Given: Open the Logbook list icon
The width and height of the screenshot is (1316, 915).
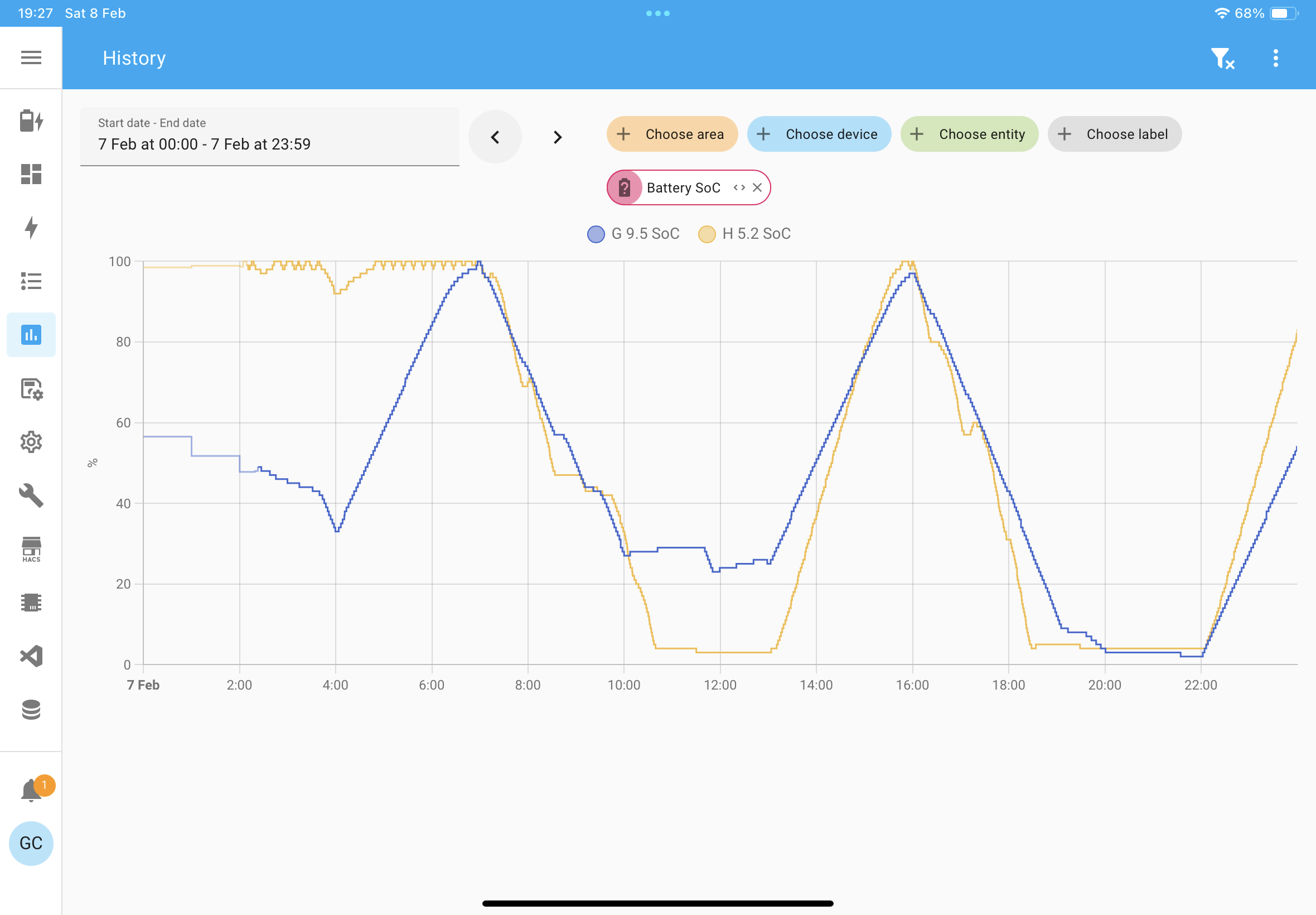Looking at the screenshot, I should pos(31,281).
